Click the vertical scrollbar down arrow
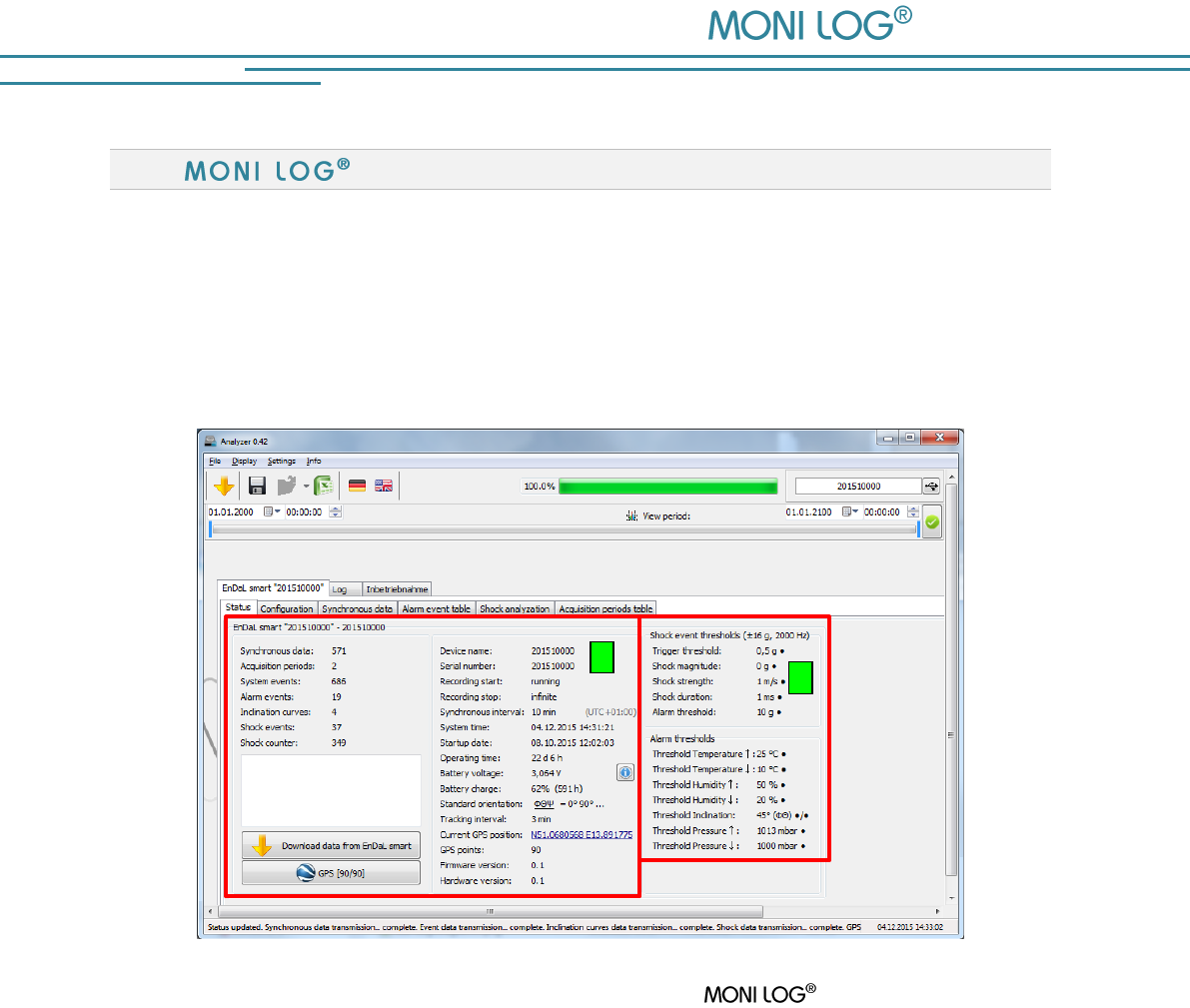The image size is (1190, 1008). pyautogui.click(x=951, y=898)
